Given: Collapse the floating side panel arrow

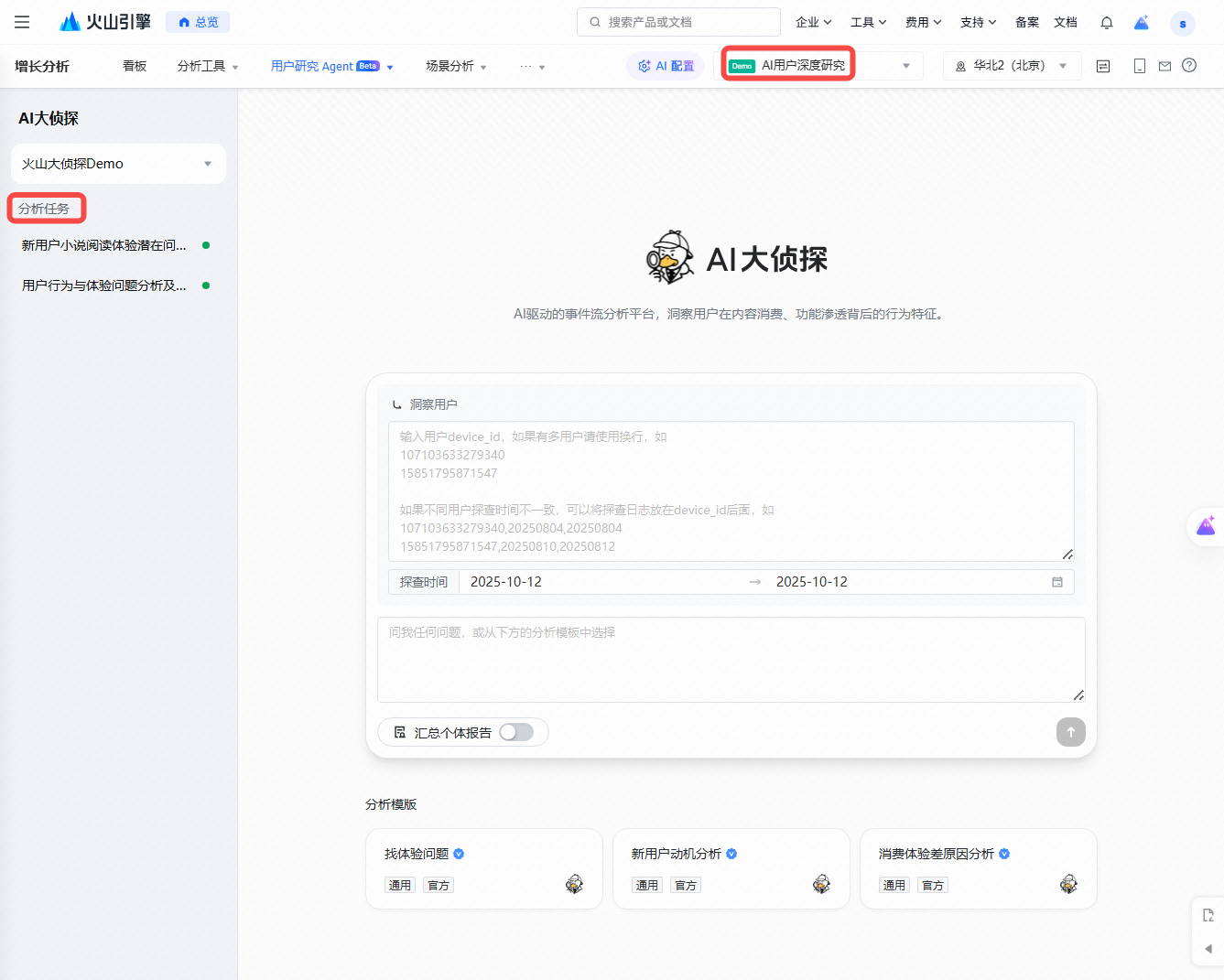Looking at the screenshot, I should (1208, 949).
